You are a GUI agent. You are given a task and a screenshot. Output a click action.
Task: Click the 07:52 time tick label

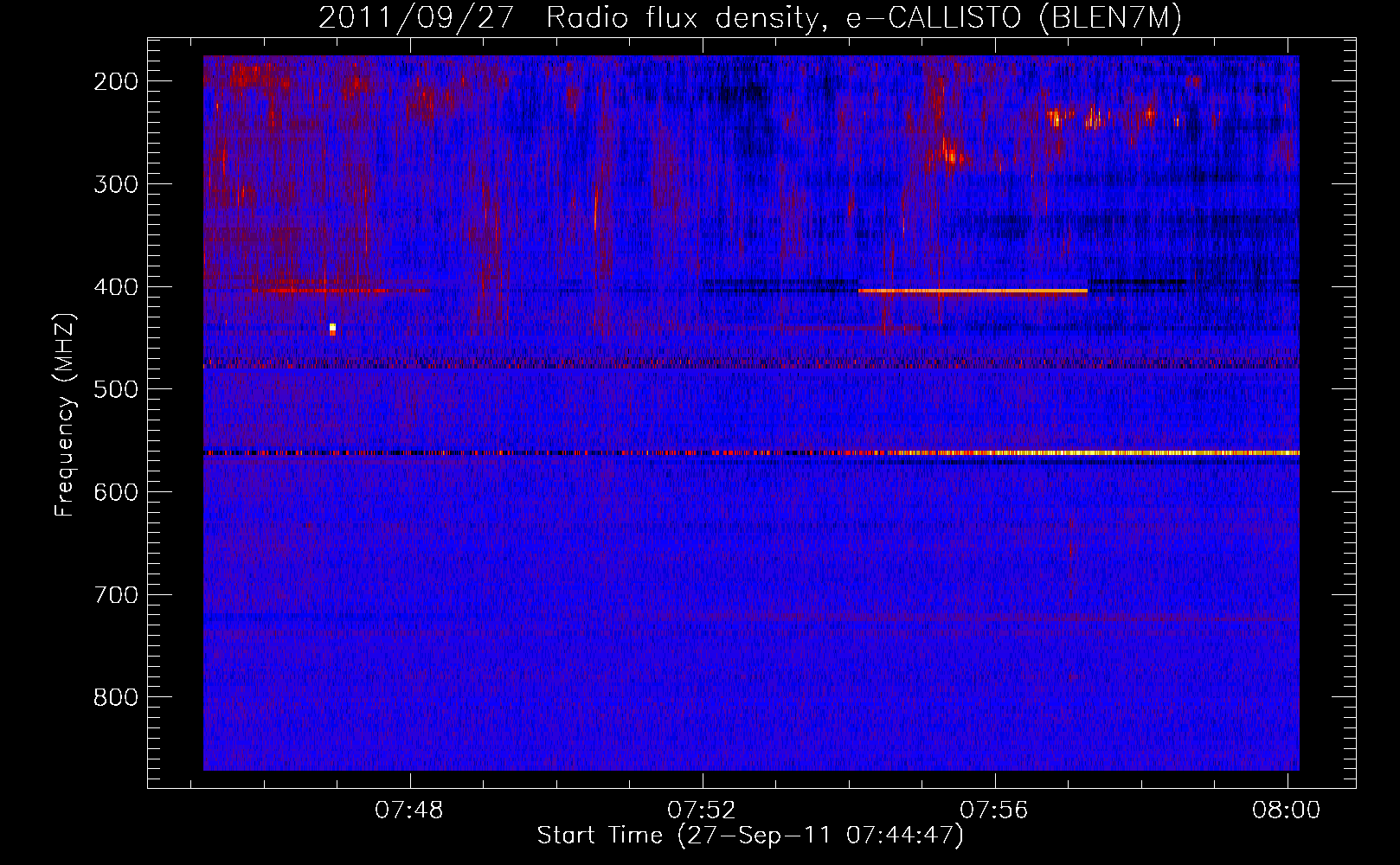click(702, 810)
